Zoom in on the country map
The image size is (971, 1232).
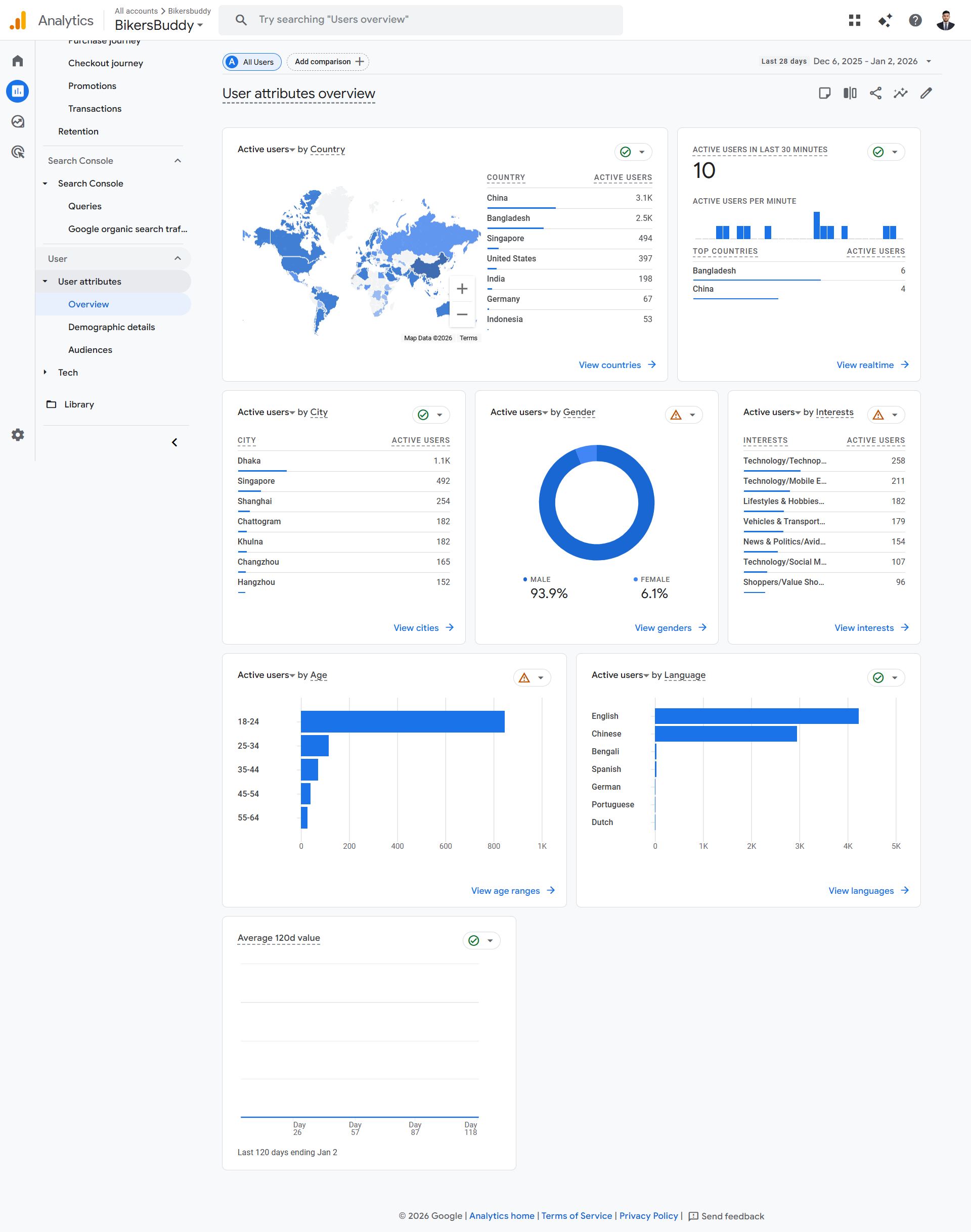462,289
